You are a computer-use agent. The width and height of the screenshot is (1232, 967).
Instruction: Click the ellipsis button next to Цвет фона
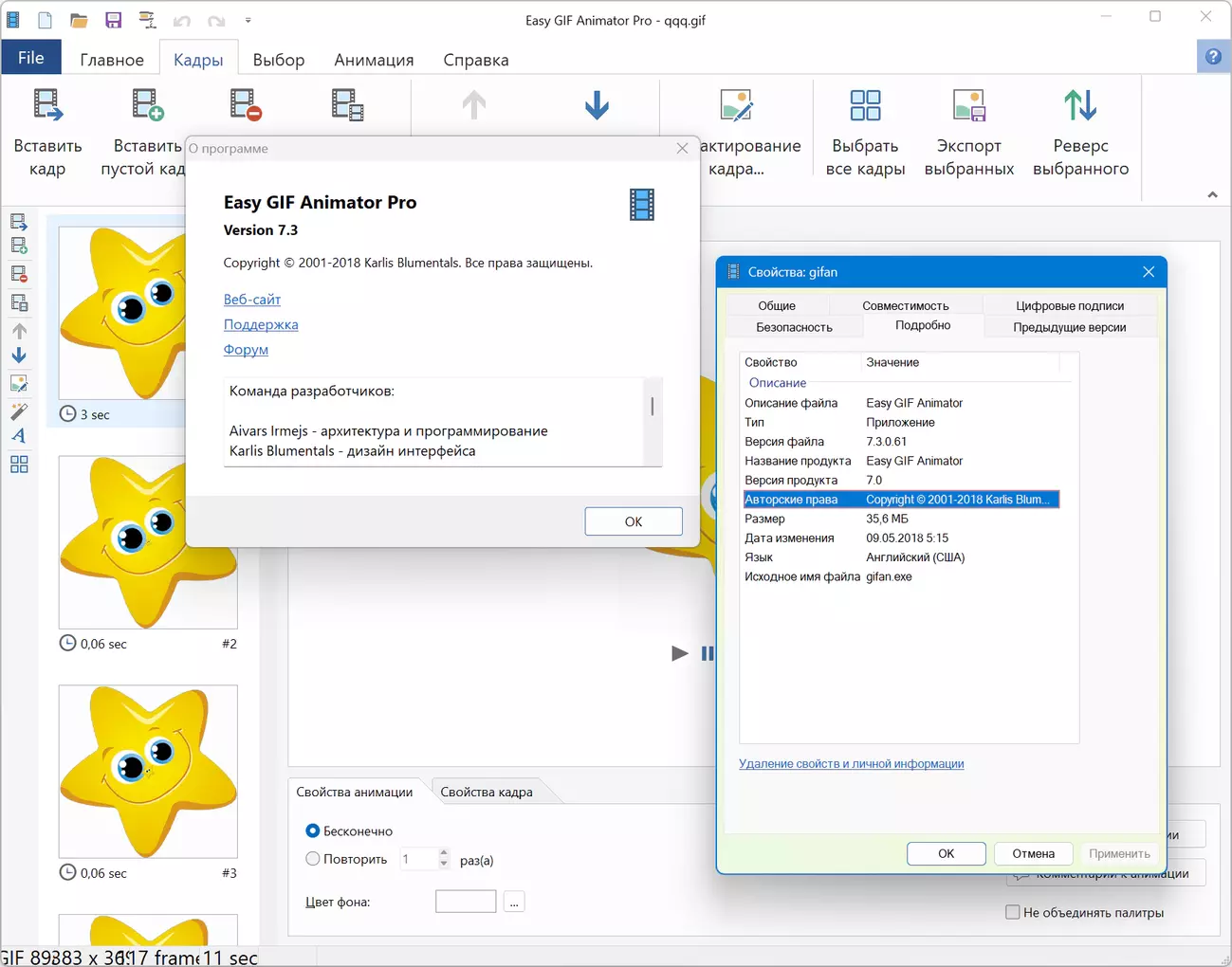click(514, 902)
